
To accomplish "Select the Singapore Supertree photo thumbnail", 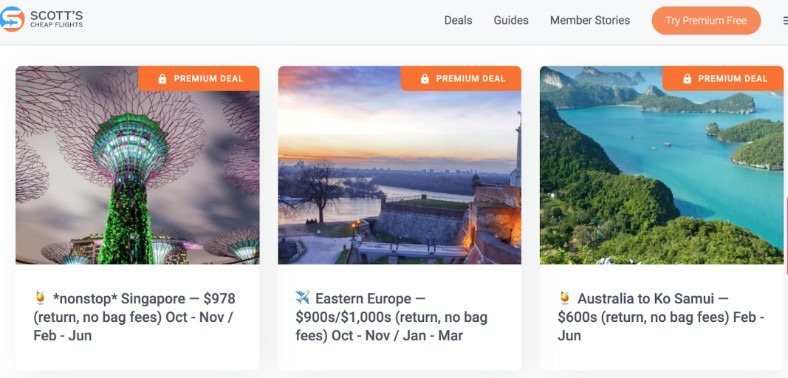I will (138, 165).
